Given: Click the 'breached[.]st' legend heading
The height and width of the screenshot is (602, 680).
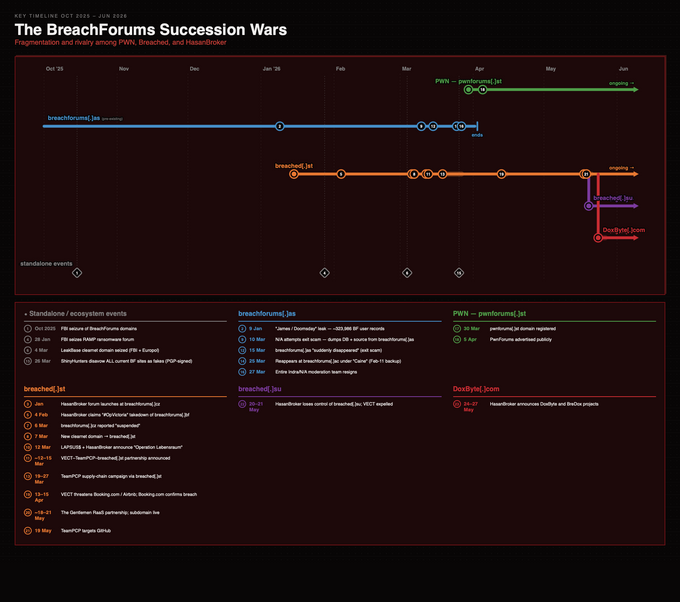Looking at the screenshot, I should (44, 389).
